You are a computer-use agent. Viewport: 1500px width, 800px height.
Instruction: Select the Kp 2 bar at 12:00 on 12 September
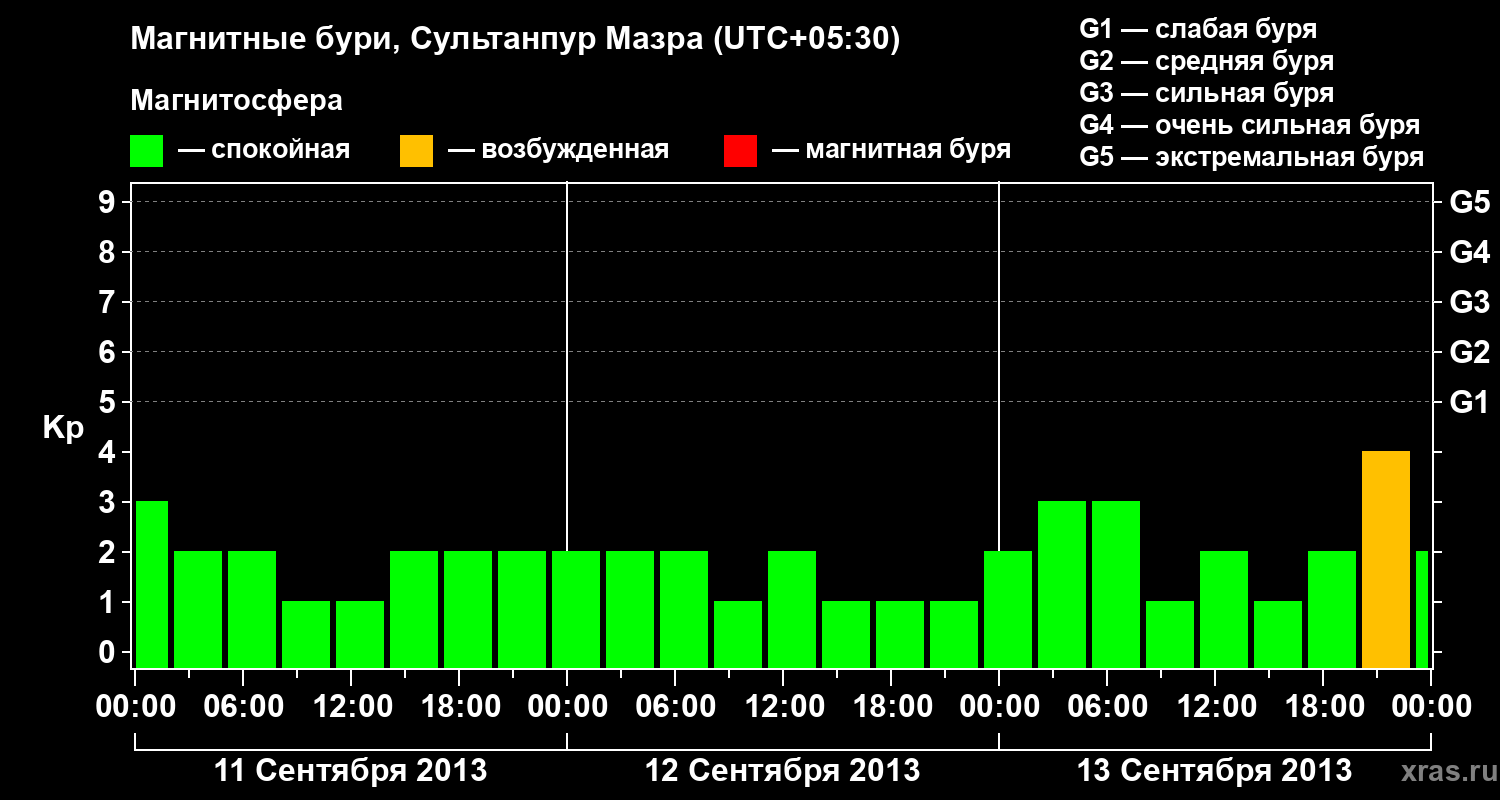[792, 609]
